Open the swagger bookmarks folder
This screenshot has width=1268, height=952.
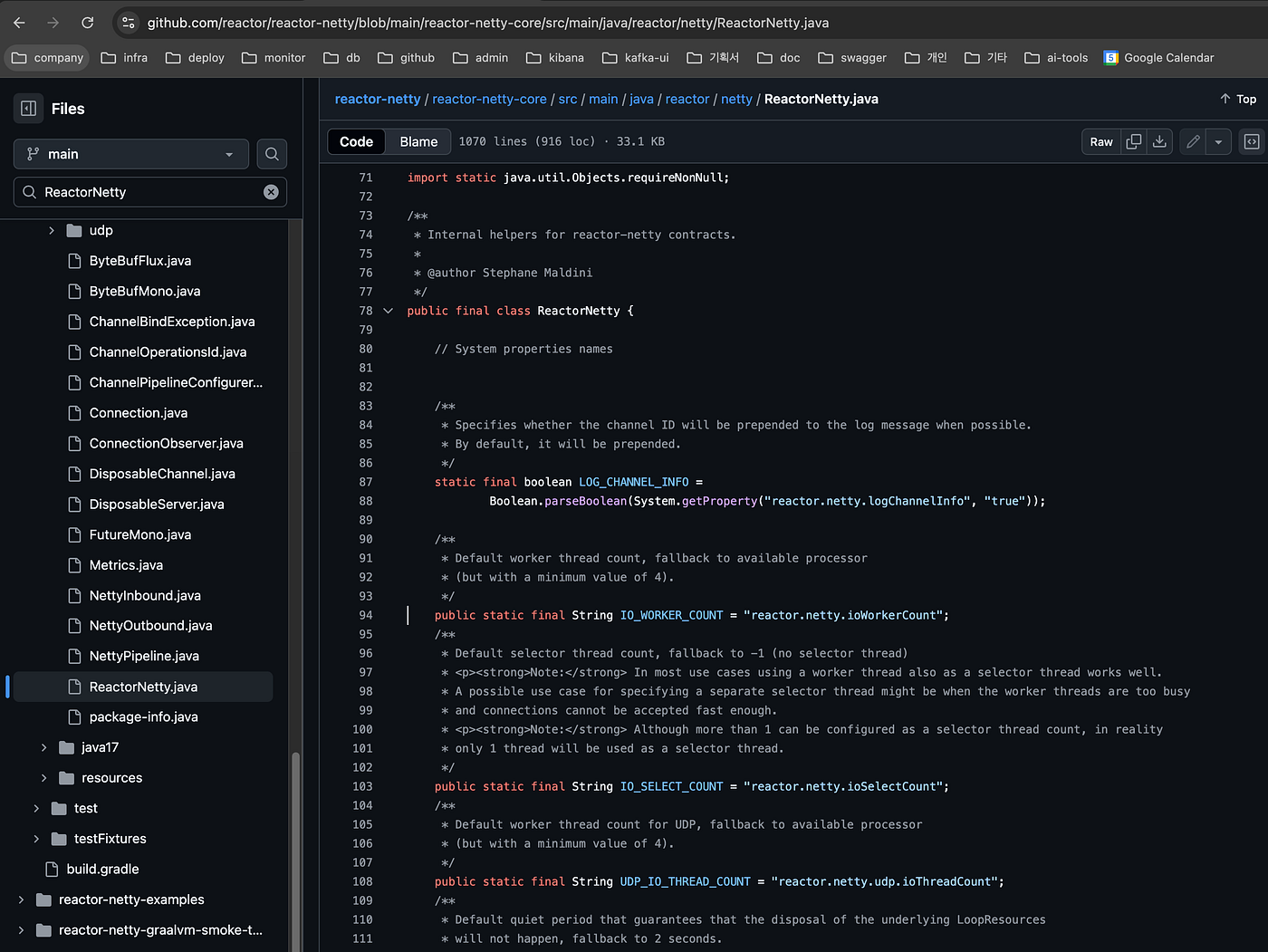click(x=852, y=58)
